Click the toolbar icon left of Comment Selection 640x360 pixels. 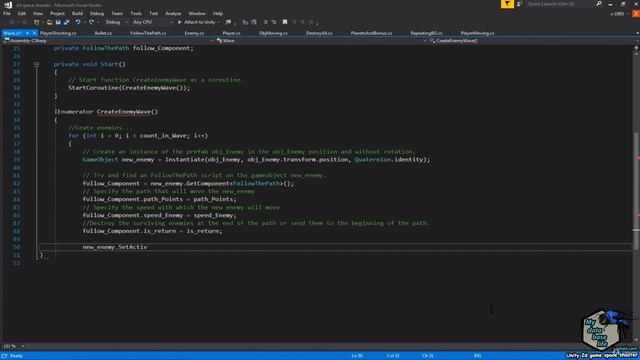click(x=254, y=22)
